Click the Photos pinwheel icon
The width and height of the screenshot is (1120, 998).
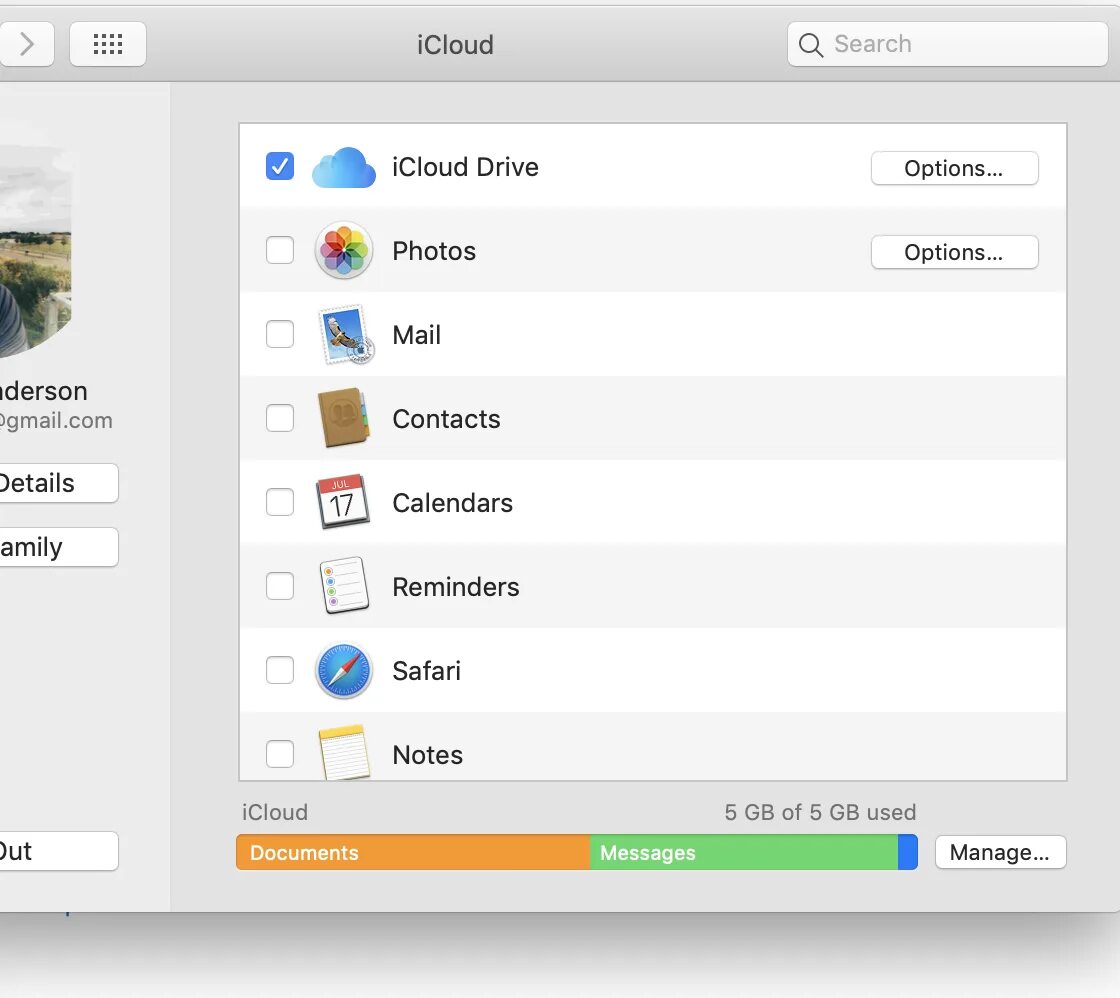[x=344, y=251]
